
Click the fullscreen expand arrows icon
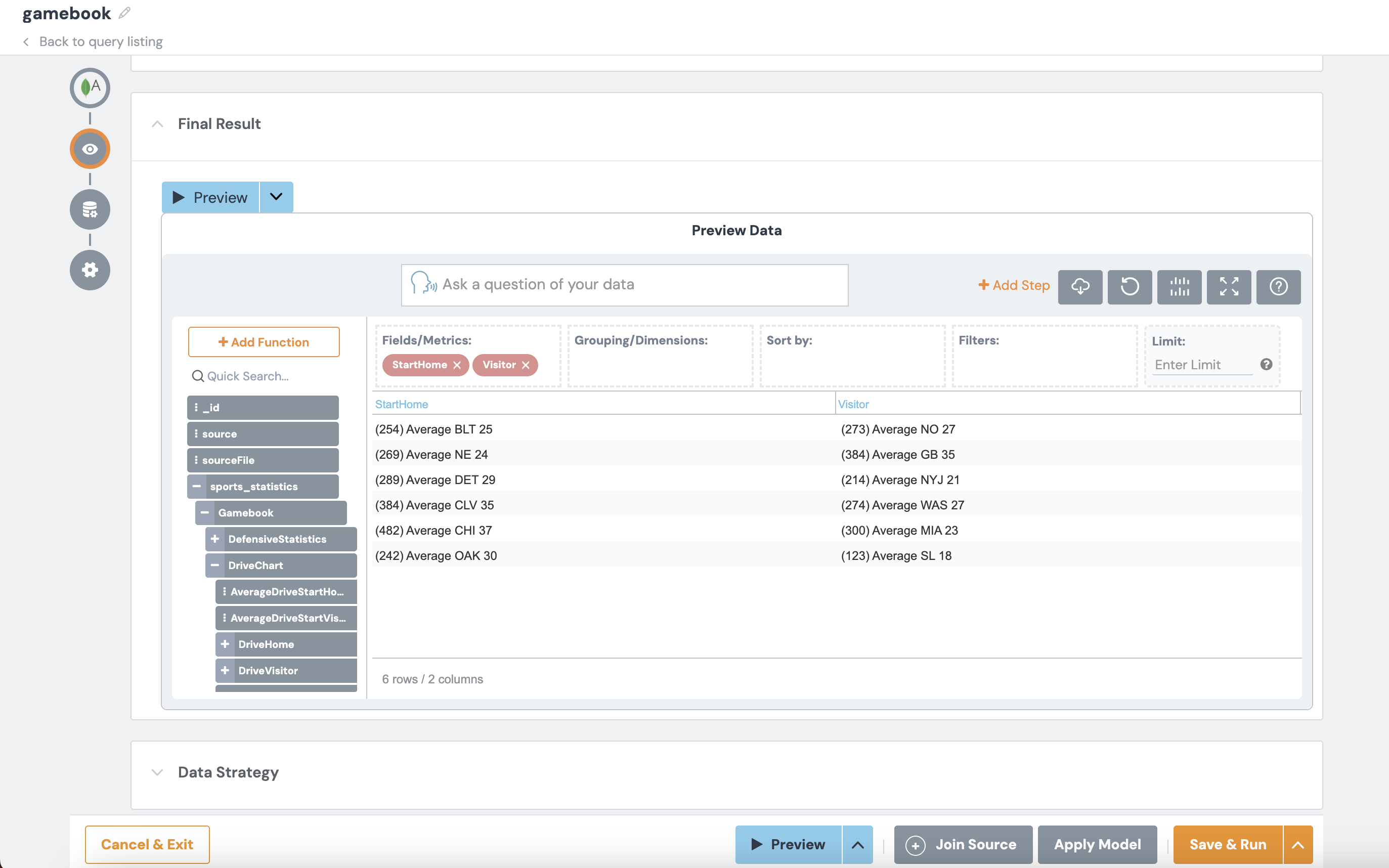1228,286
